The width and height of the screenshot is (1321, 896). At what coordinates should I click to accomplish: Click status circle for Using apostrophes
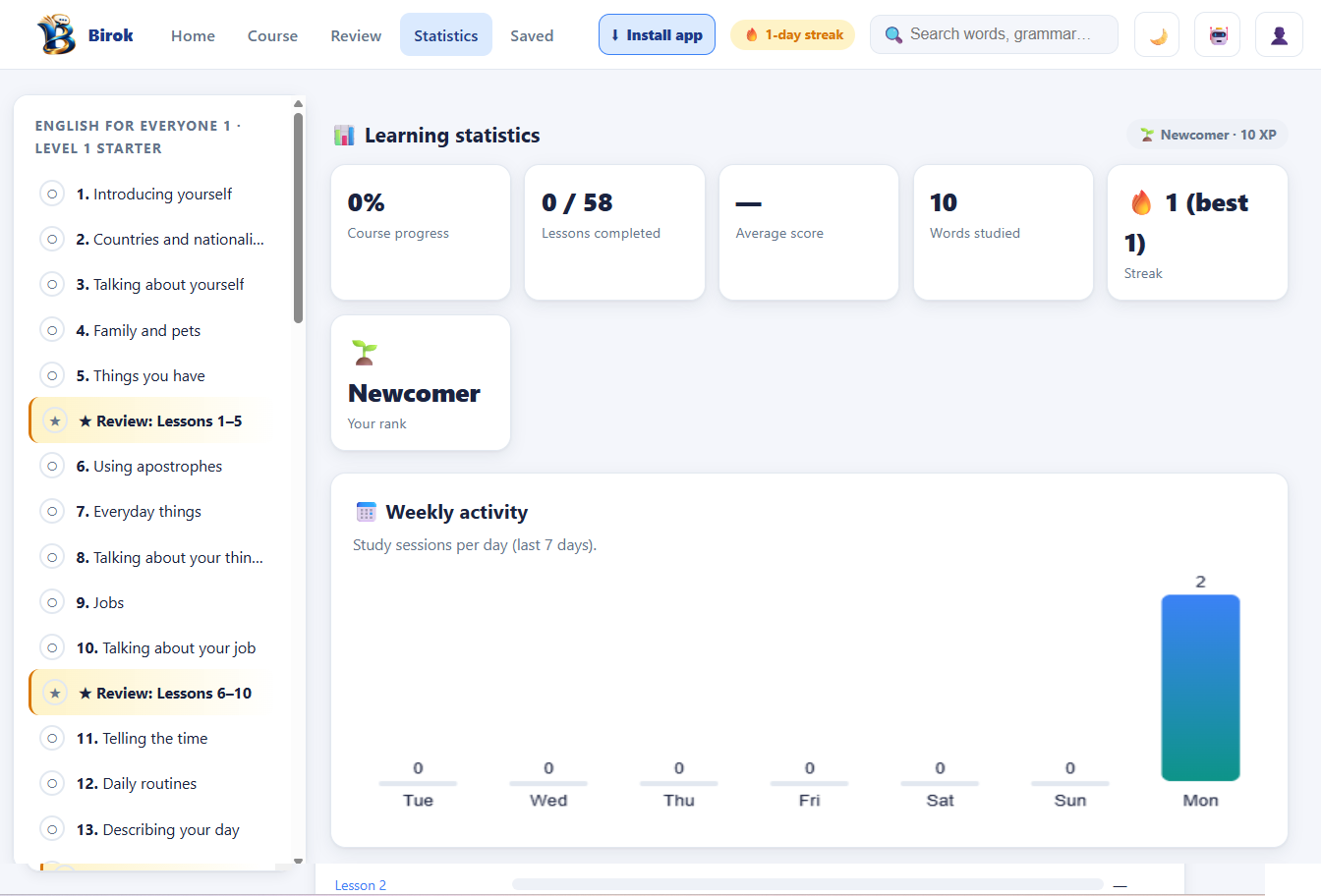[x=52, y=466]
